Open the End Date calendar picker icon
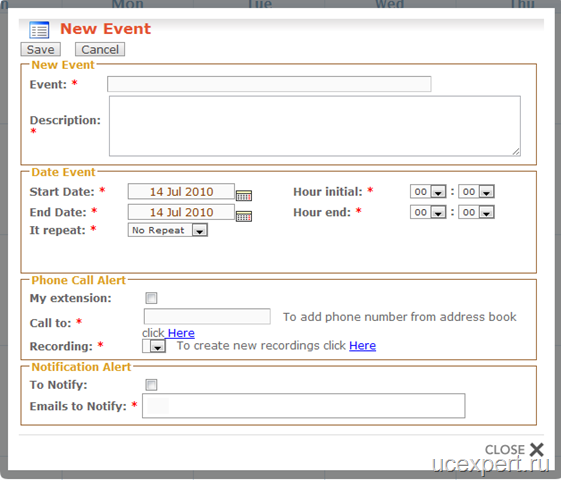This screenshot has height=480, width=561. pyautogui.click(x=244, y=216)
